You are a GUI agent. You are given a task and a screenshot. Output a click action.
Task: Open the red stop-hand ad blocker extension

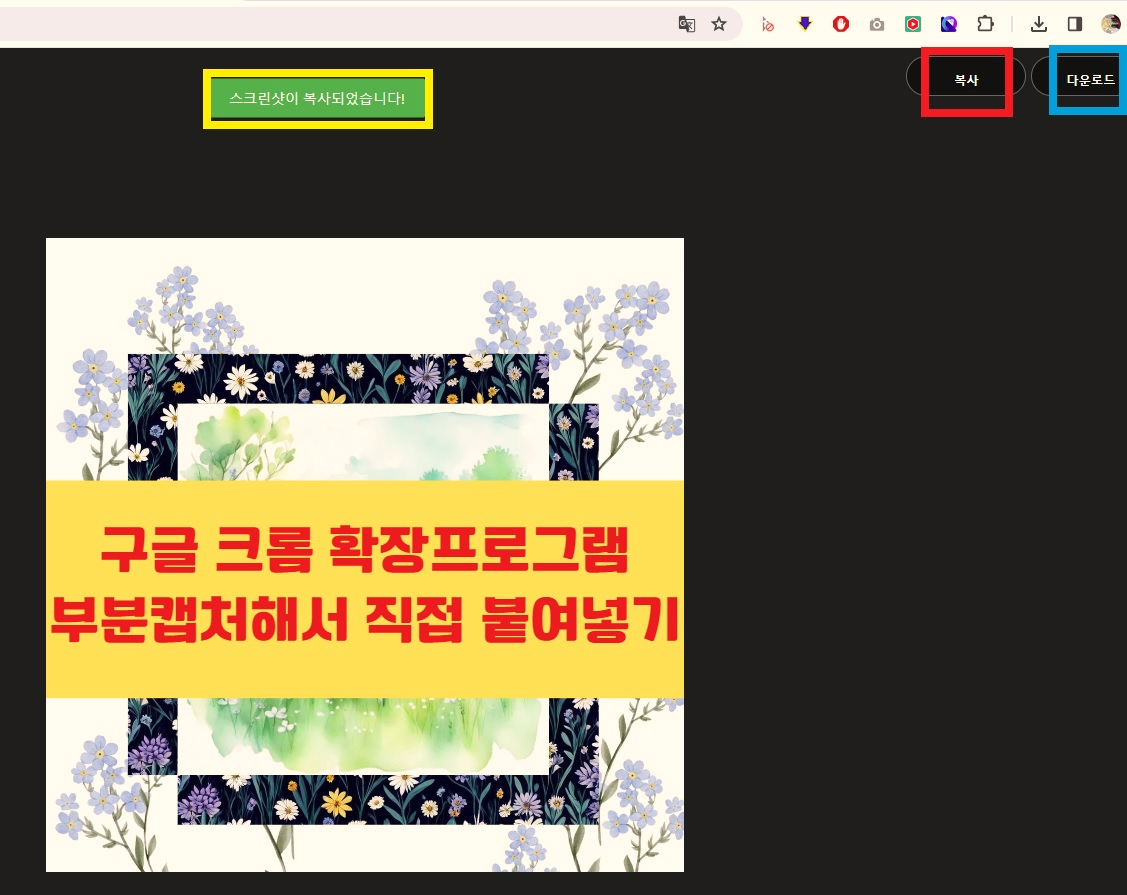click(x=841, y=24)
